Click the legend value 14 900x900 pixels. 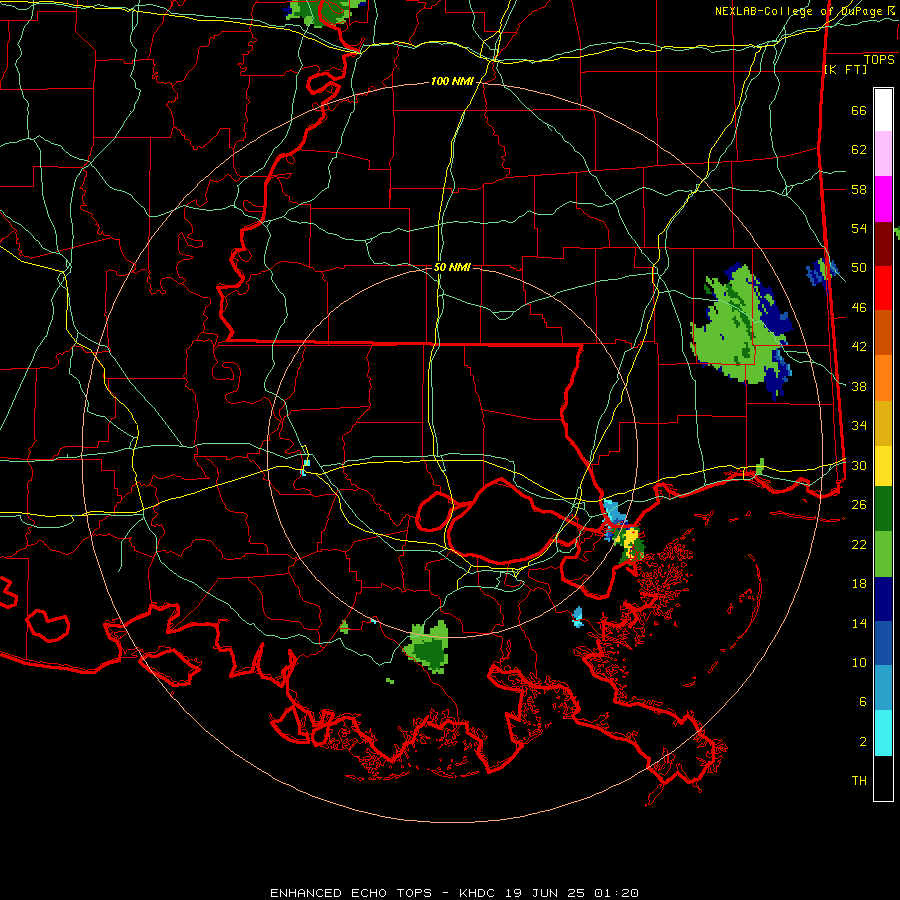click(859, 623)
